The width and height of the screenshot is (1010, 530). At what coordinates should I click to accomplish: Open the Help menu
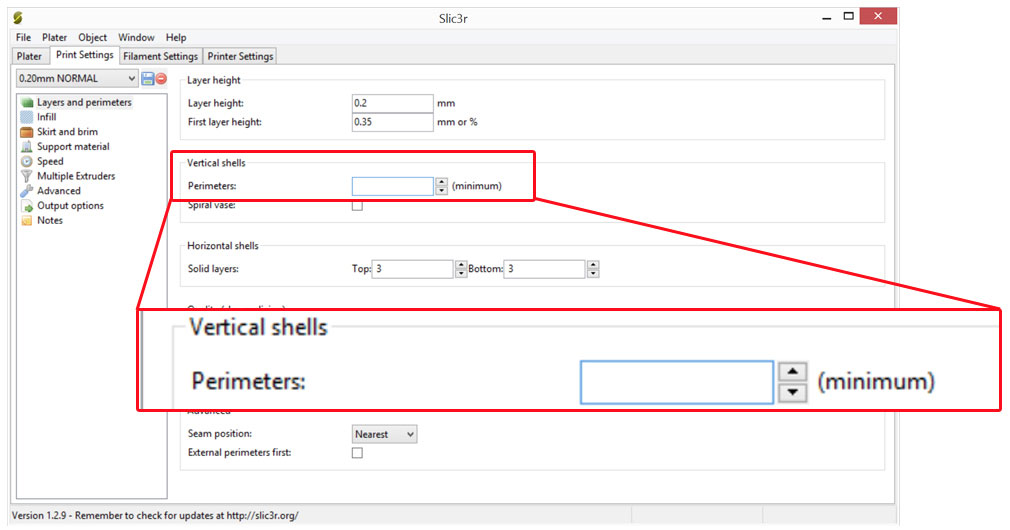[176, 37]
